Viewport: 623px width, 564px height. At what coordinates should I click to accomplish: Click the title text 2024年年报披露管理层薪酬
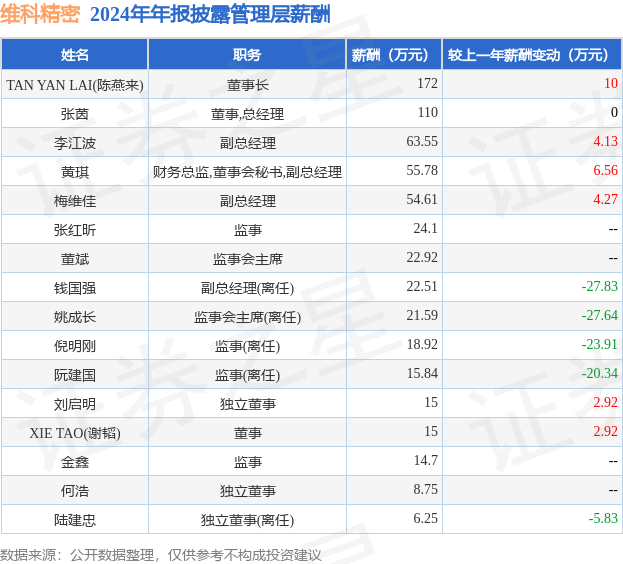(210, 15)
